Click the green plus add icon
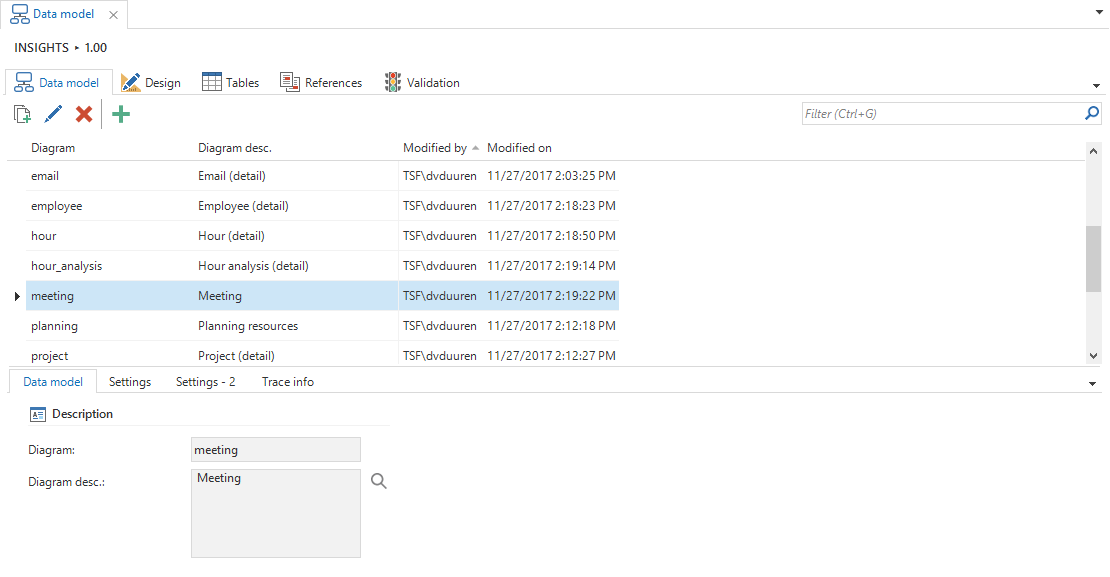The width and height of the screenshot is (1110, 577). click(x=121, y=114)
